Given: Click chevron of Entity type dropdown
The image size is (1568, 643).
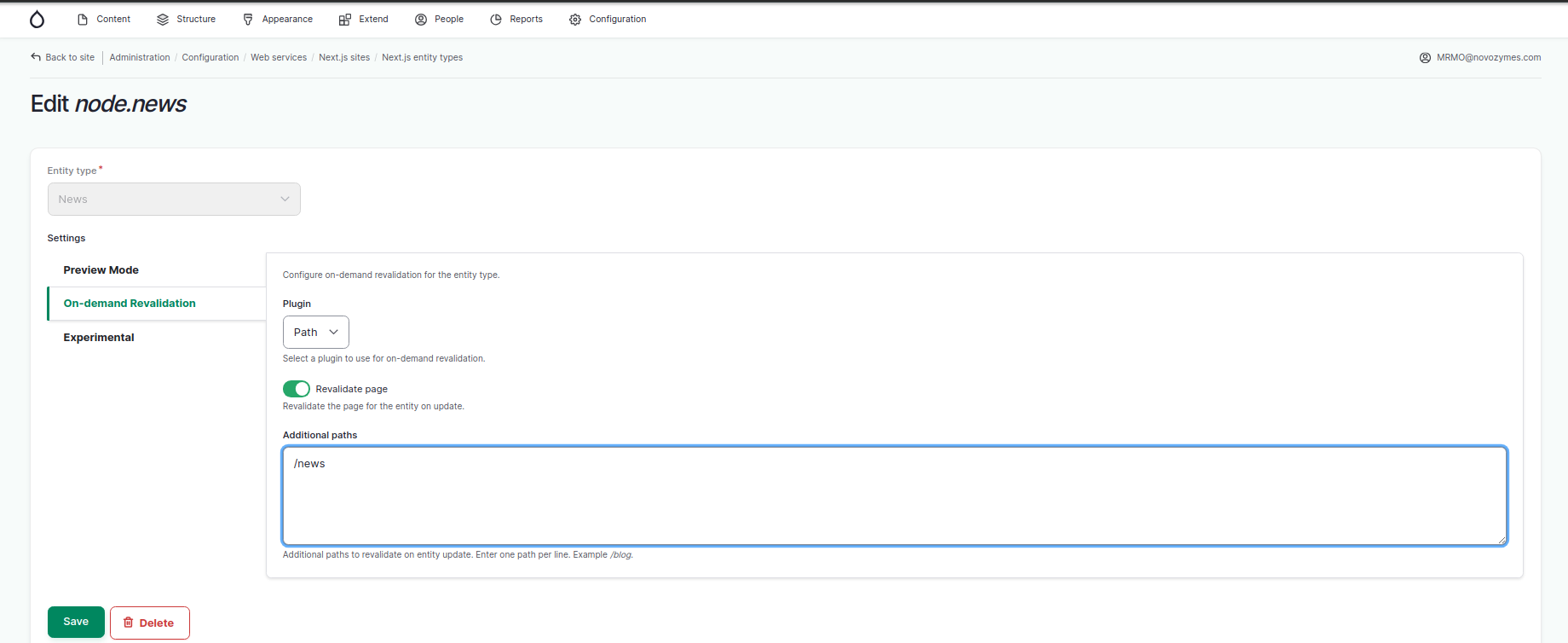Looking at the screenshot, I should [x=285, y=199].
